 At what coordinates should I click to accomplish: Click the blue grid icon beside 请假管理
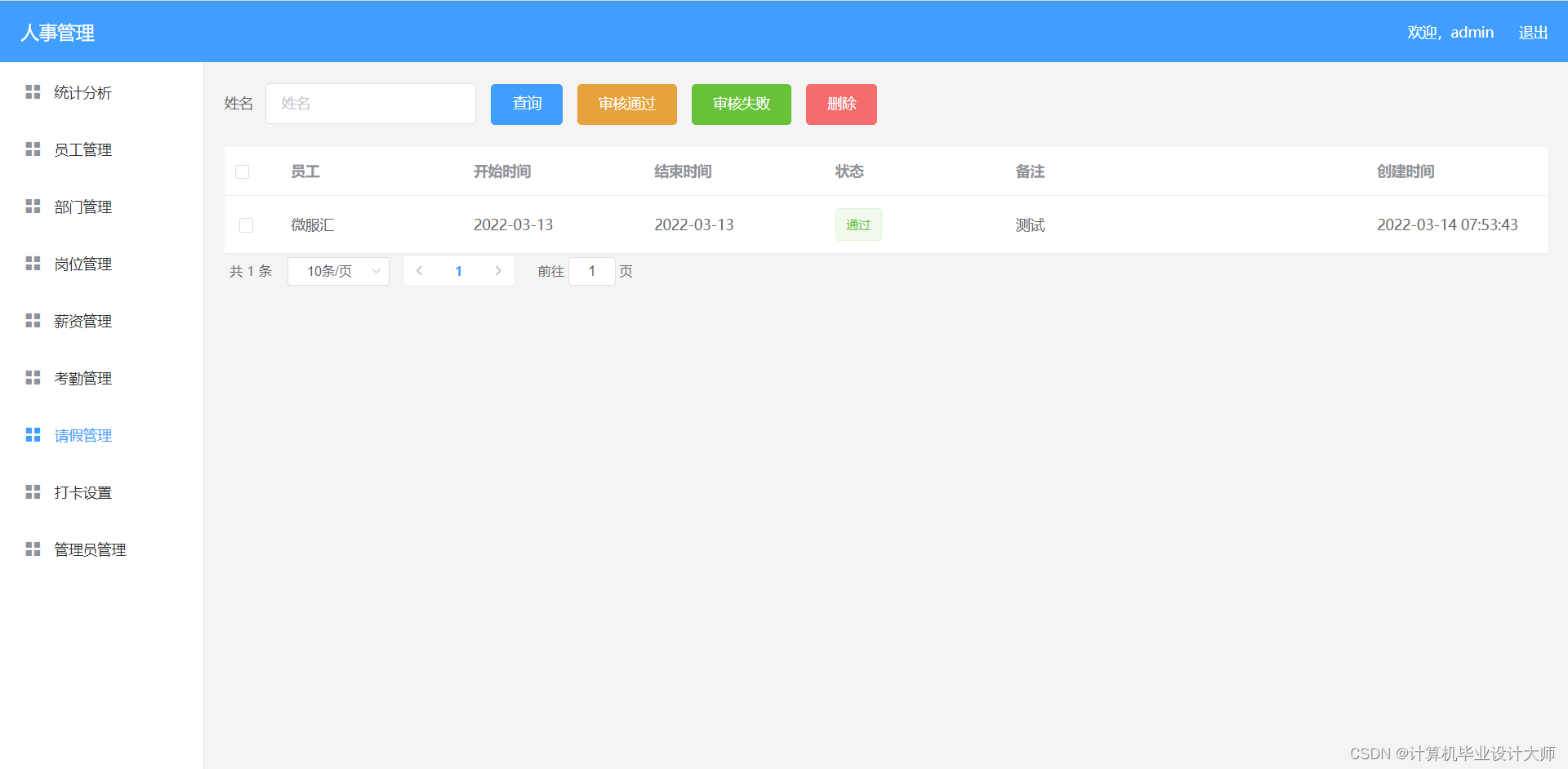pyautogui.click(x=33, y=435)
